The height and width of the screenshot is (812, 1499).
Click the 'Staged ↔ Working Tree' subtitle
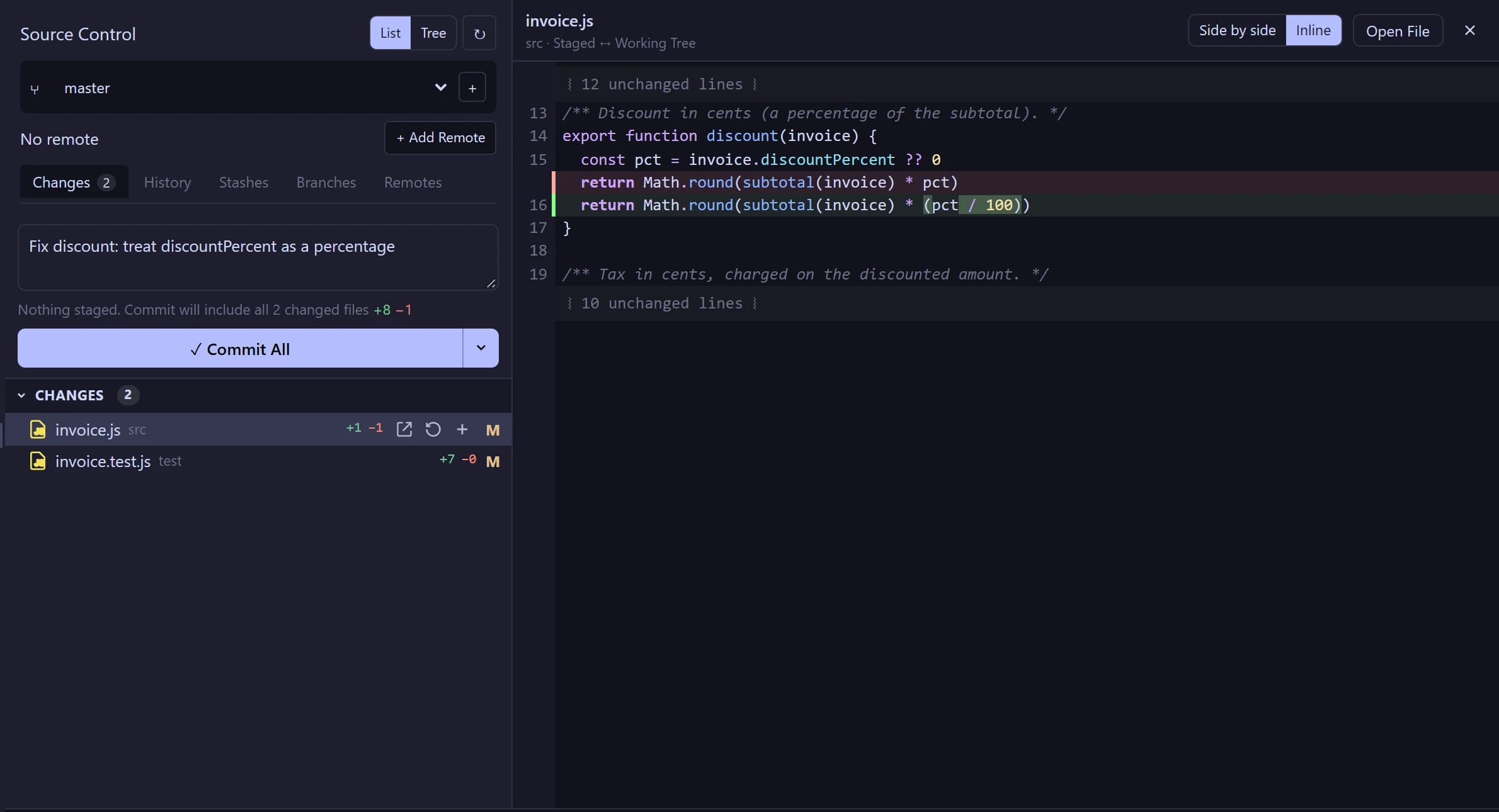coord(624,43)
